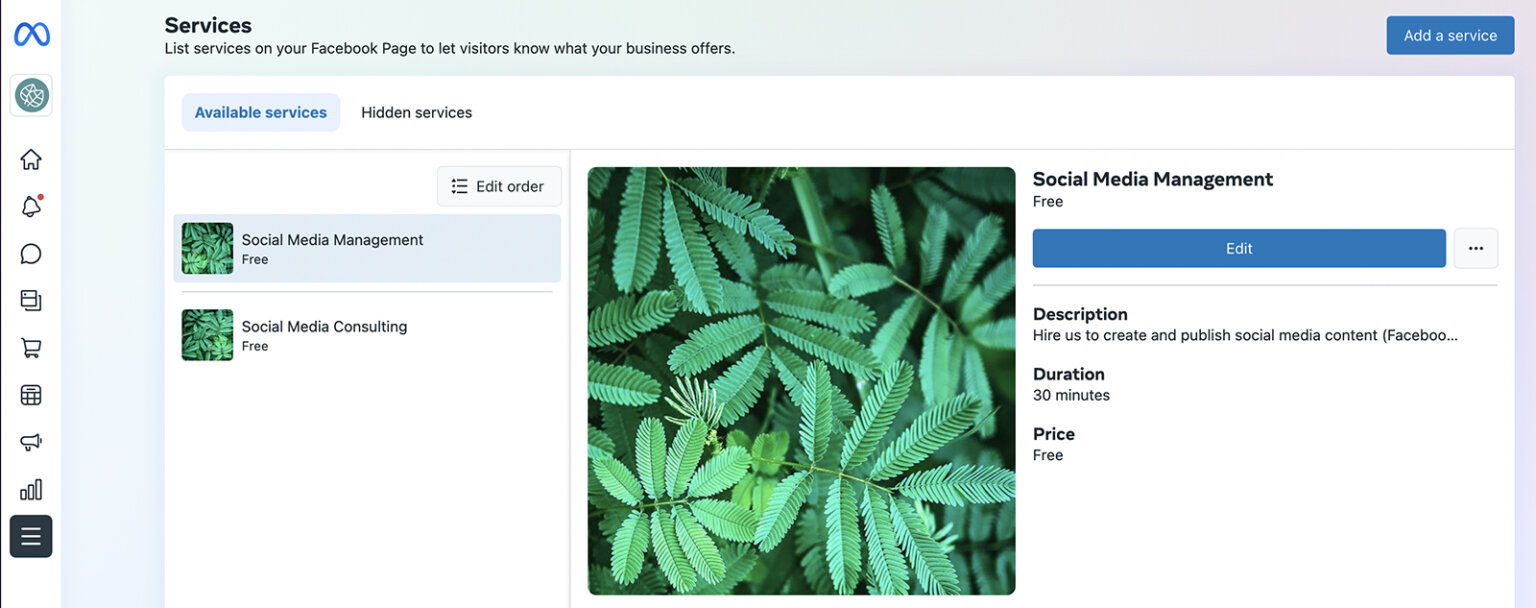Click the Edit button for Social Media Management

coord(1238,248)
